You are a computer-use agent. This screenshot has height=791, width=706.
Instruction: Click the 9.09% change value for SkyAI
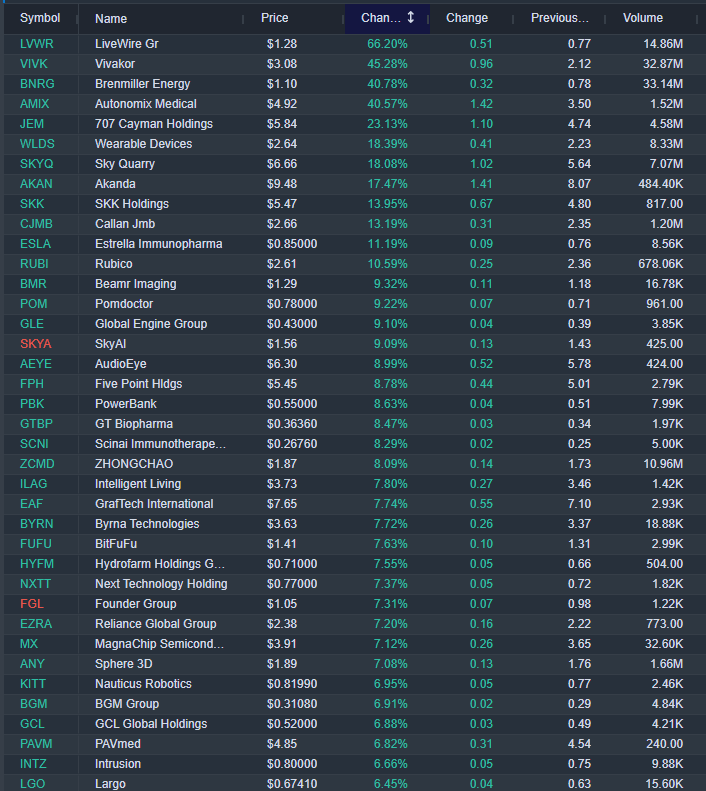[x=391, y=344]
